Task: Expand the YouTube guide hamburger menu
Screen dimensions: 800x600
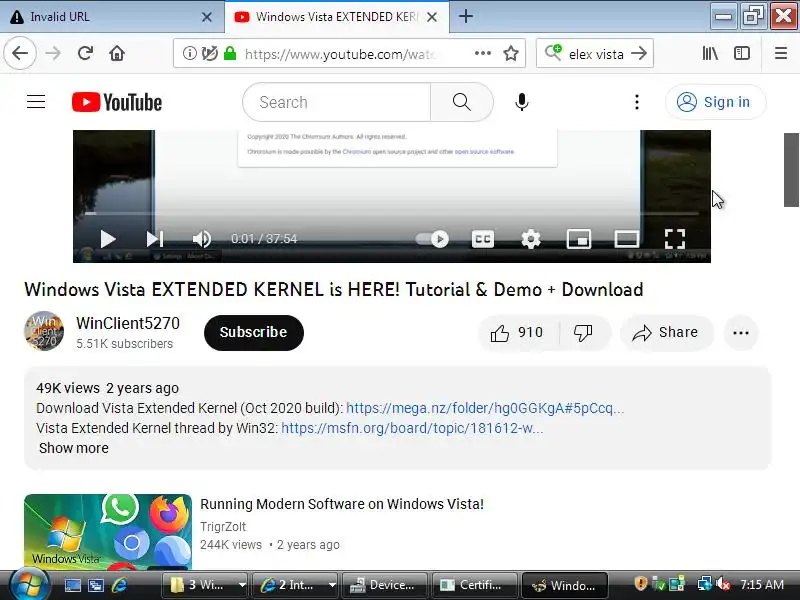Action: click(36, 102)
